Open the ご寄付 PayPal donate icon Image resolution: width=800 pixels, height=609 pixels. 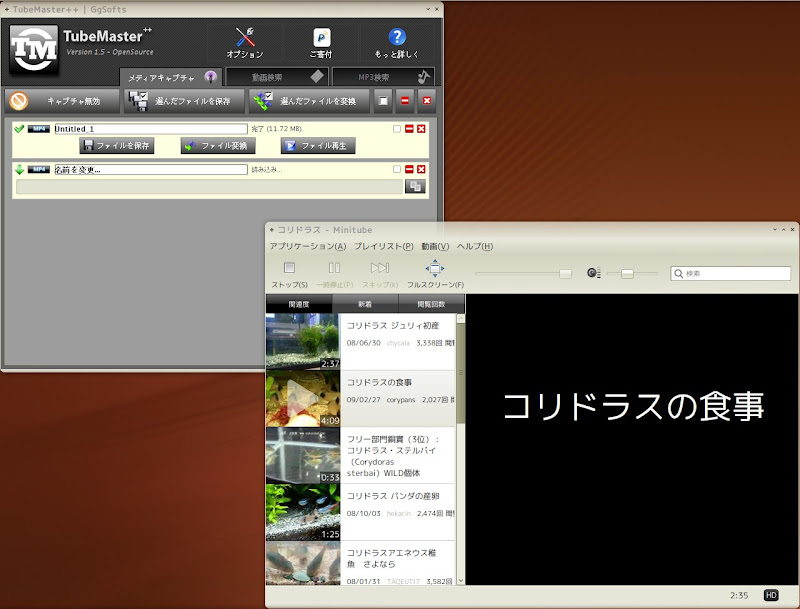click(x=321, y=37)
